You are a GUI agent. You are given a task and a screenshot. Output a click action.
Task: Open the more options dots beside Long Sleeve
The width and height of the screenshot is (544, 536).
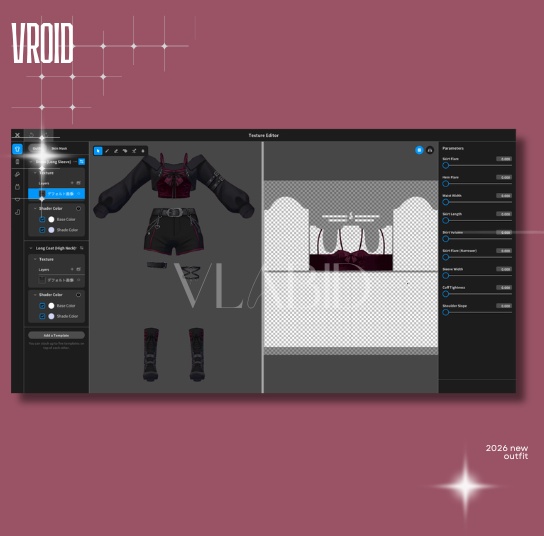tap(75, 162)
